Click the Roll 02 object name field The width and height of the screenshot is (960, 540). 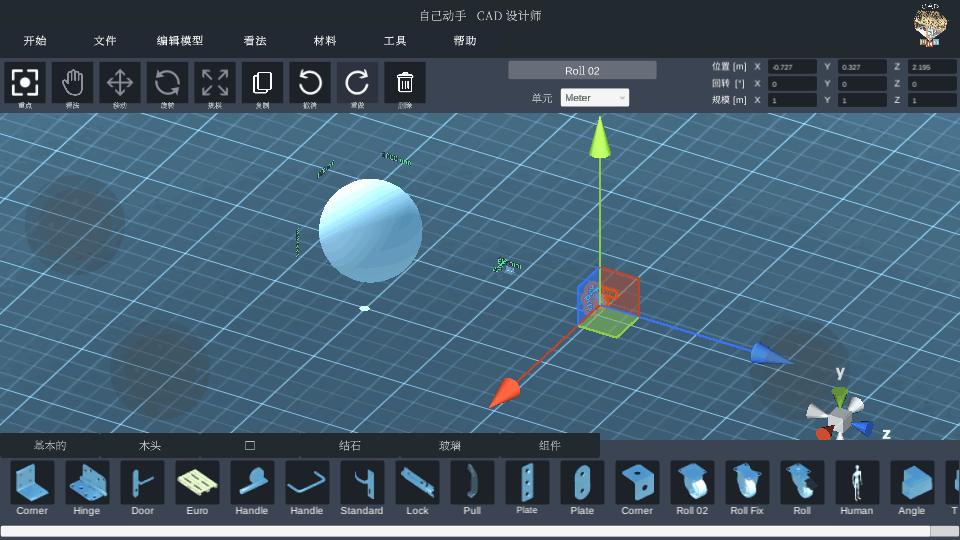[x=582, y=70]
